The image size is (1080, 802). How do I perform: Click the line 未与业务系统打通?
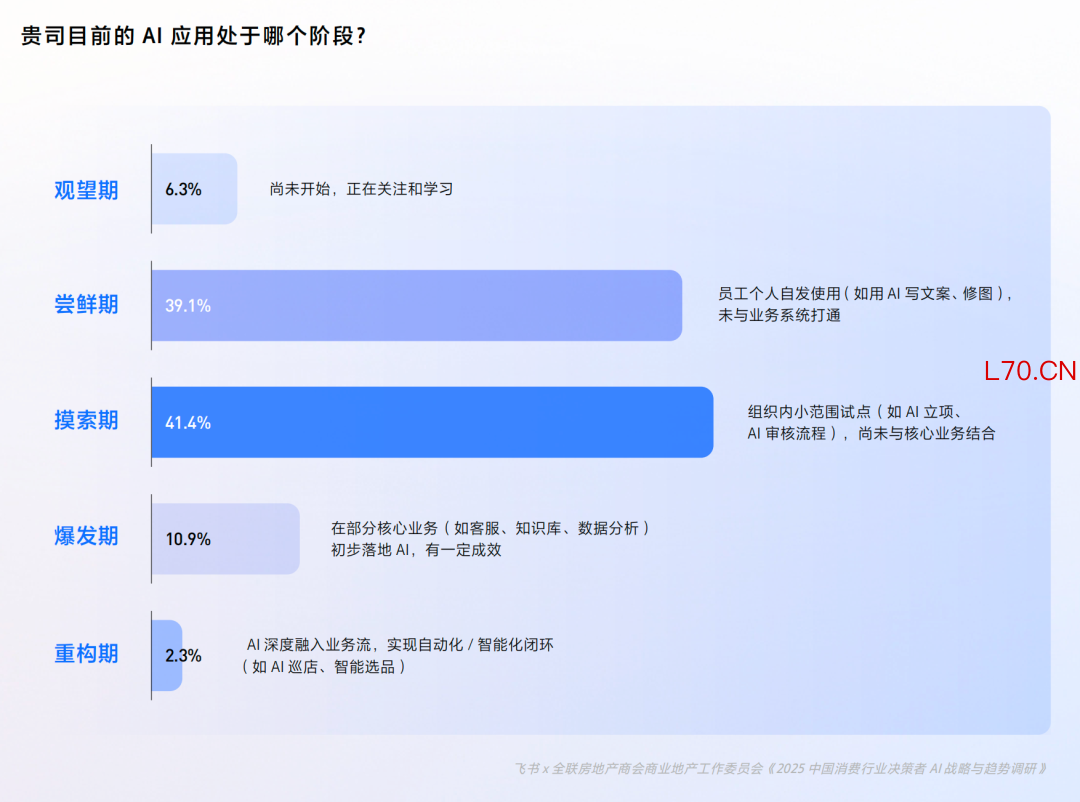pyautogui.click(x=779, y=316)
